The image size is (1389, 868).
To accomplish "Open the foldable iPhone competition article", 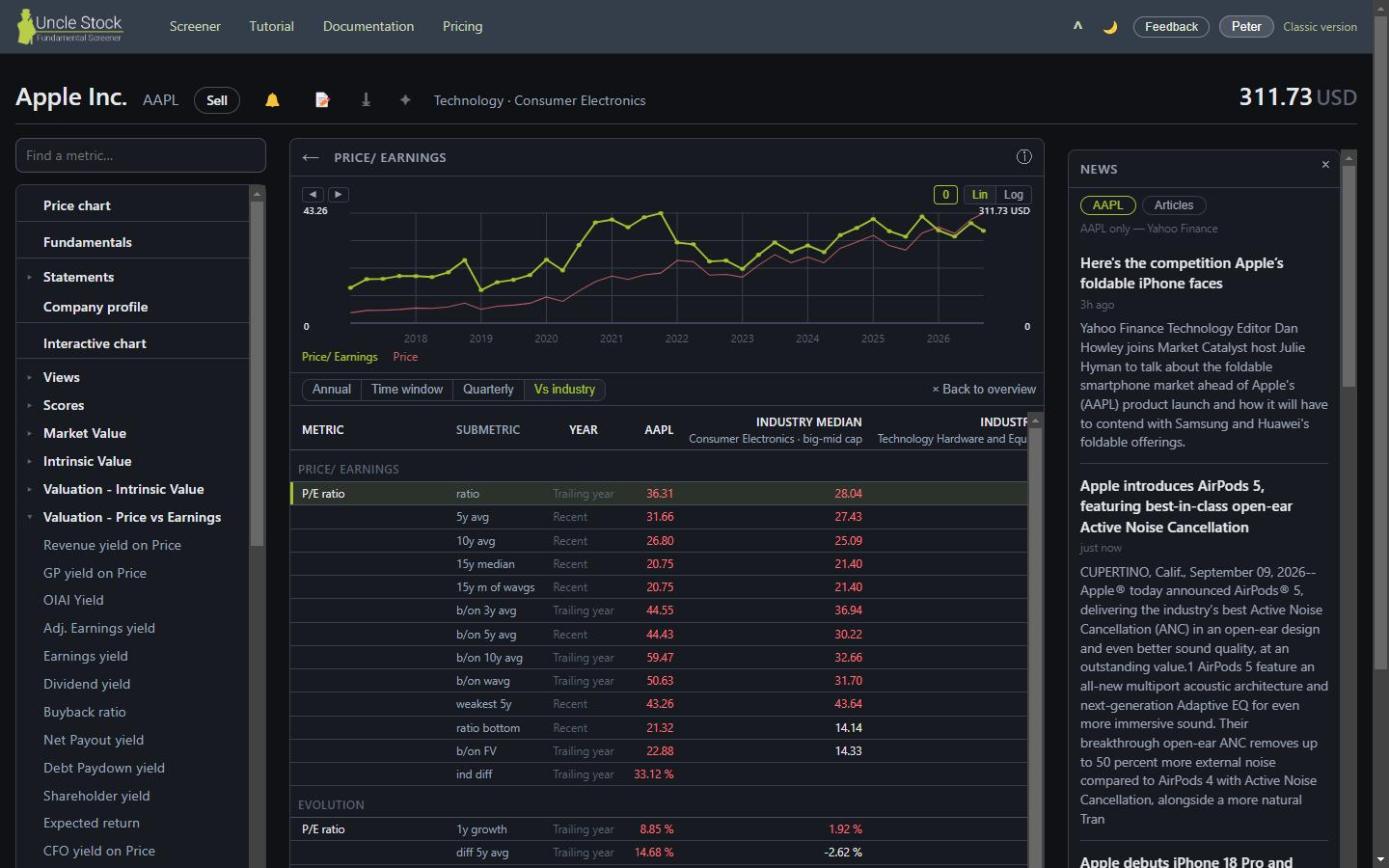I will click(1181, 273).
